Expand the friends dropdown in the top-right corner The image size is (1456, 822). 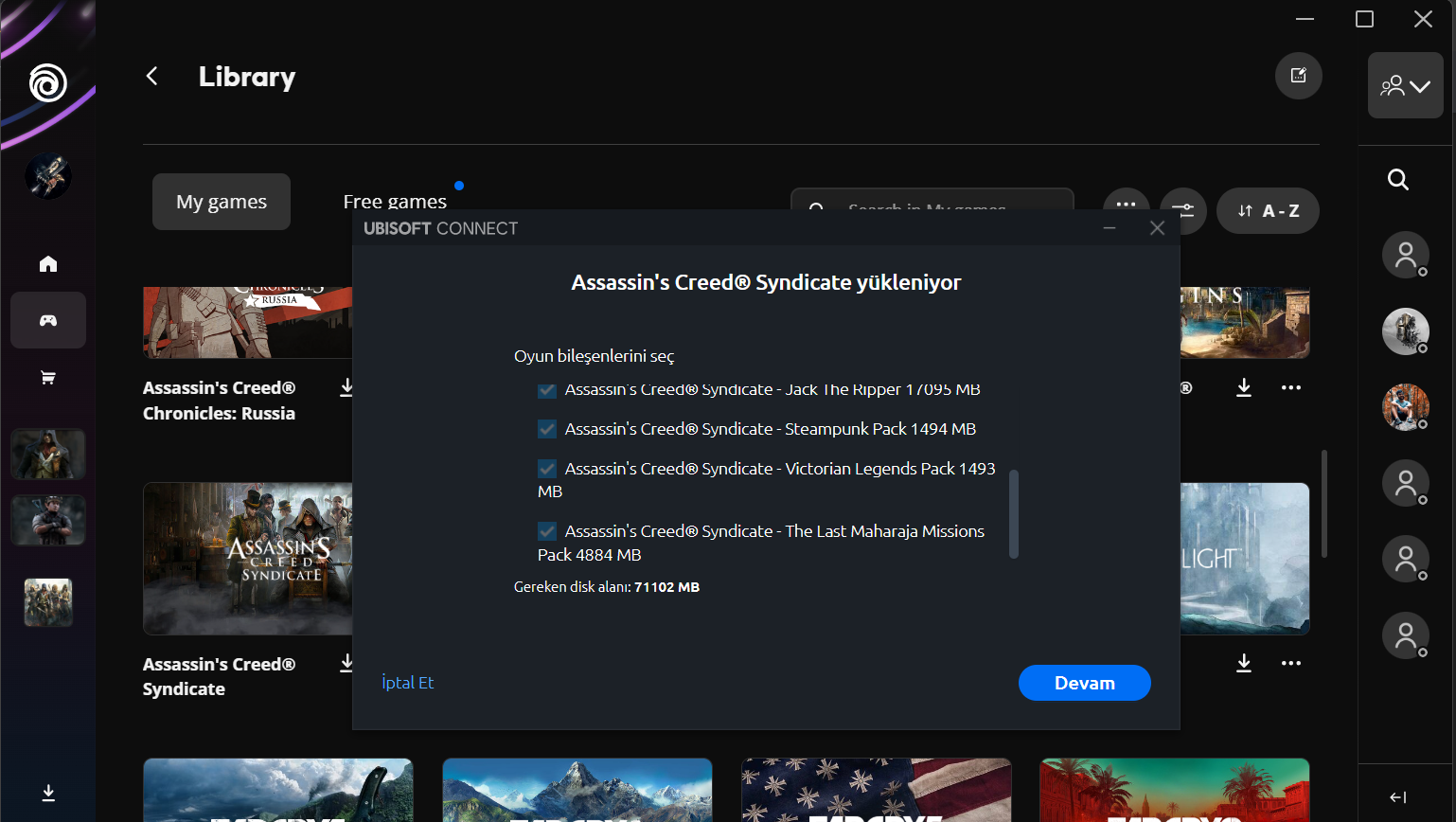point(1406,85)
